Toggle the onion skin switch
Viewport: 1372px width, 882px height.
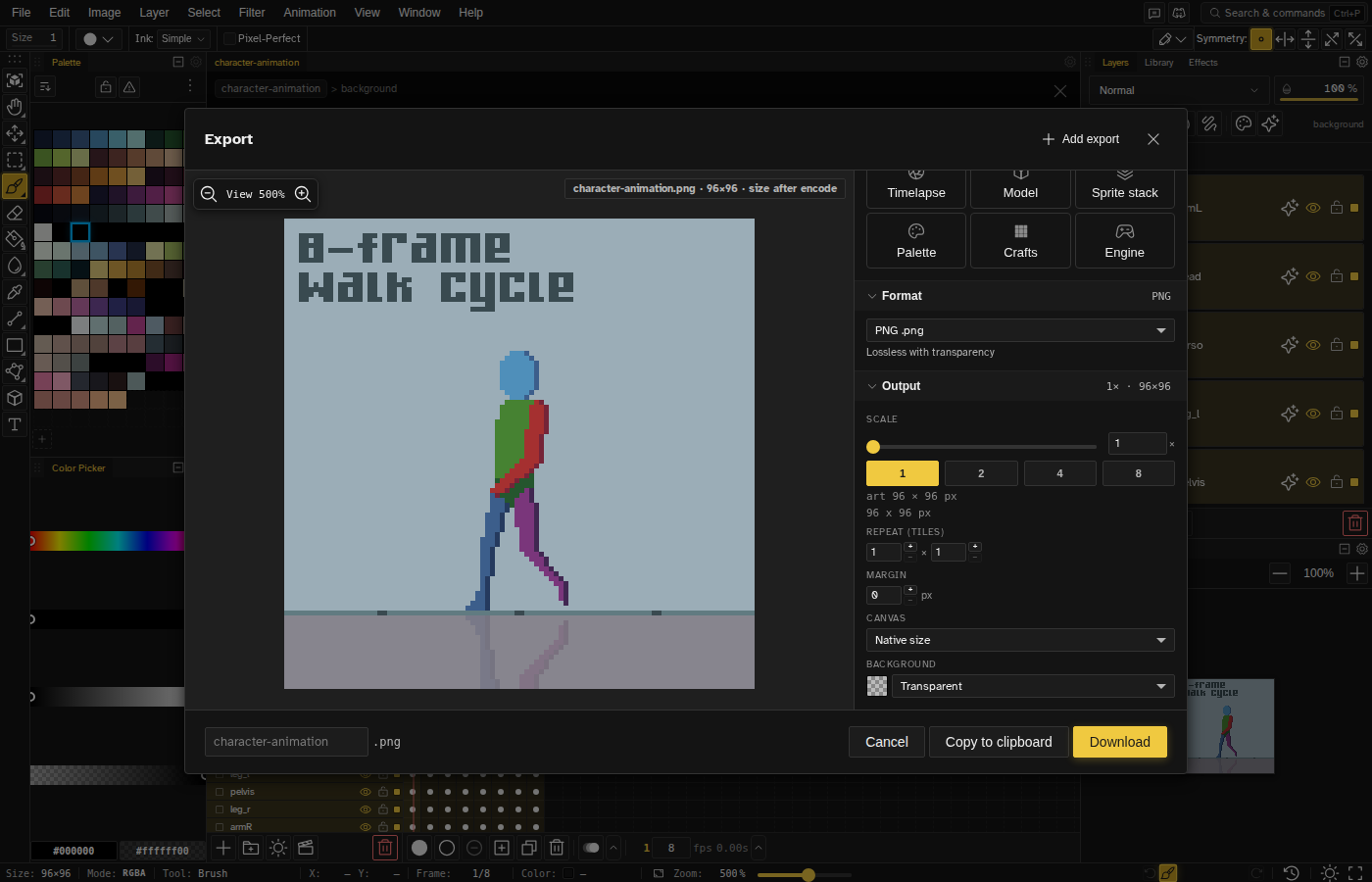[x=591, y=848]
